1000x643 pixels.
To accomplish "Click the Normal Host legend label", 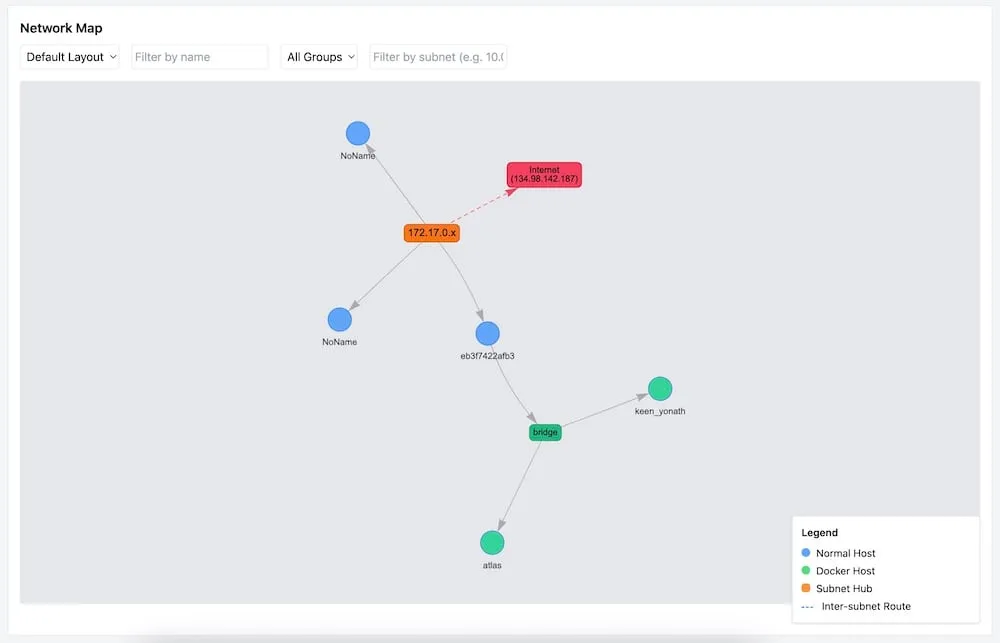I will pyautogui.click(x=846, y=553).
